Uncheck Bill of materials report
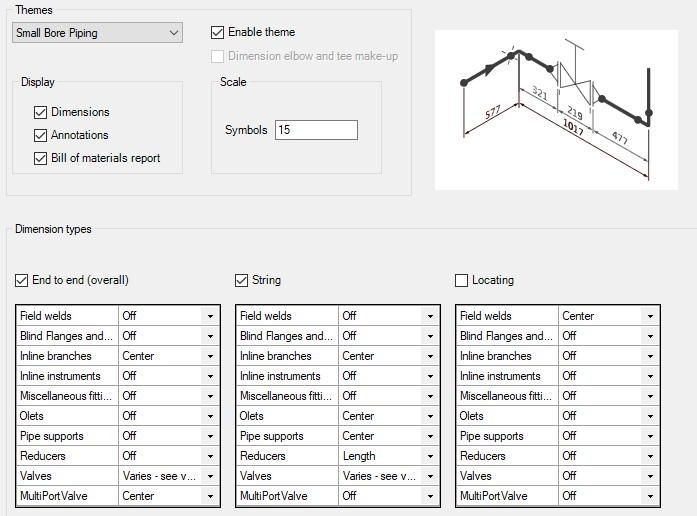697x516 pixels. point(41,158)
